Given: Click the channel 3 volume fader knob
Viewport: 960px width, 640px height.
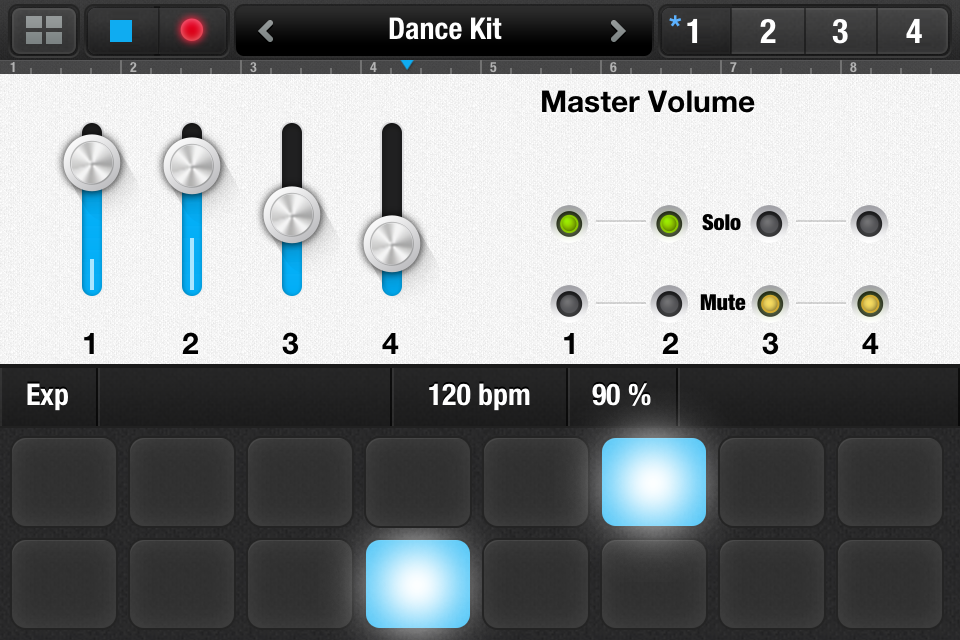Looking at the screenshot, I should pyautogui.click(x=291, y=215).
